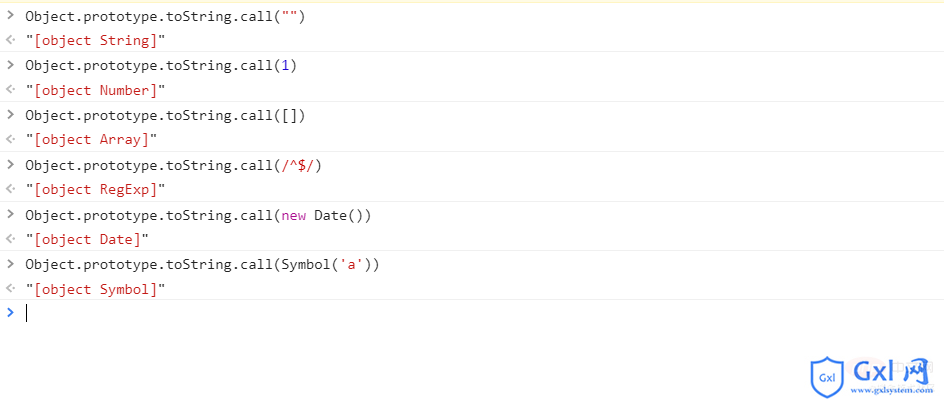Image resolution: width=944 pixels, height=400 pixels.
Task: Click the call(new Date()) command line
Action: coord(198,215)
